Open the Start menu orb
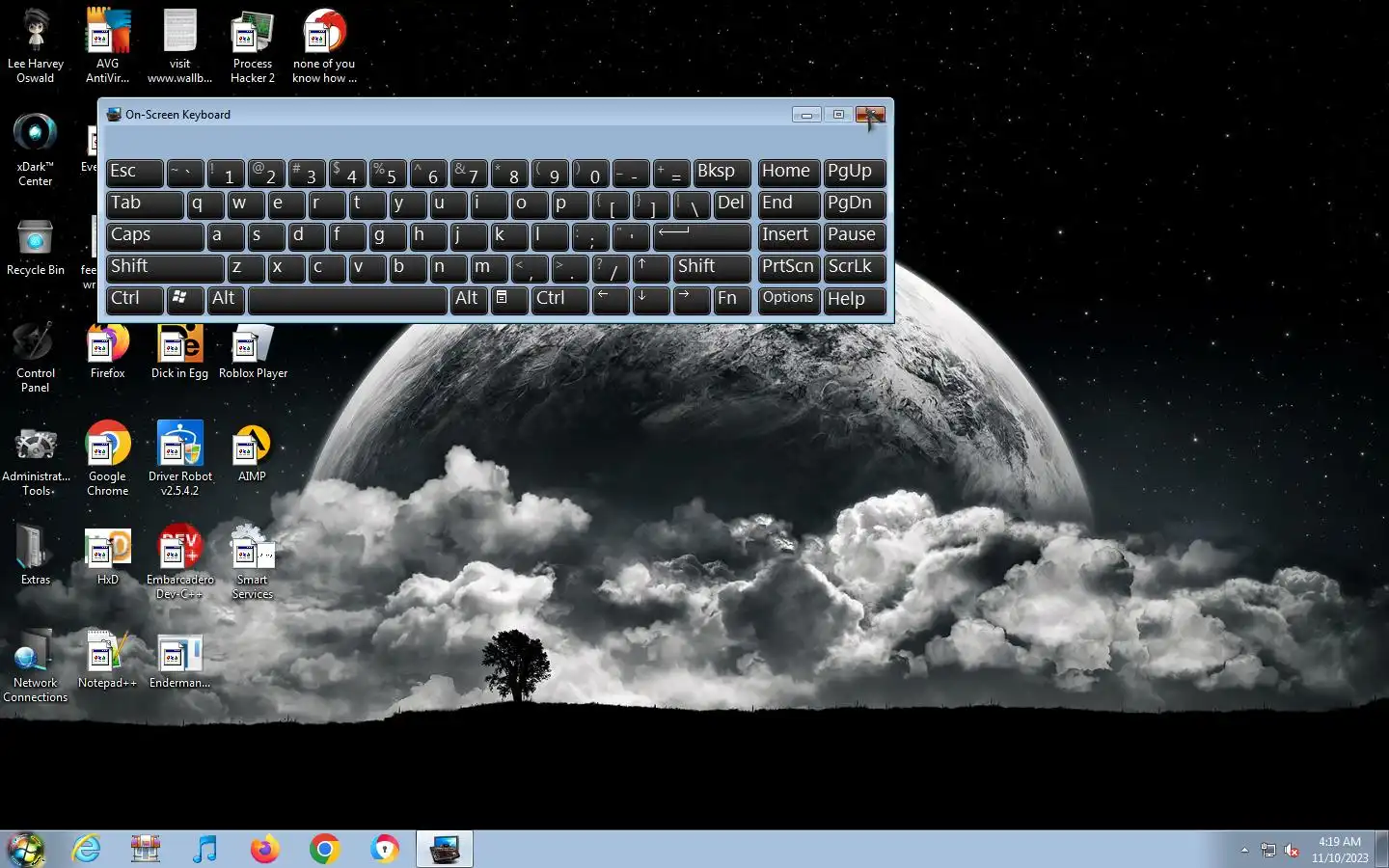The image size is (1389, 868). point(26,850)
